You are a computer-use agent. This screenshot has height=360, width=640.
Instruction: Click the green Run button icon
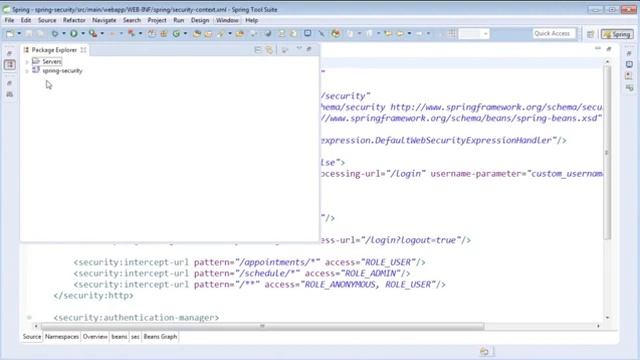pyautogui.click(x=73, y=34)
